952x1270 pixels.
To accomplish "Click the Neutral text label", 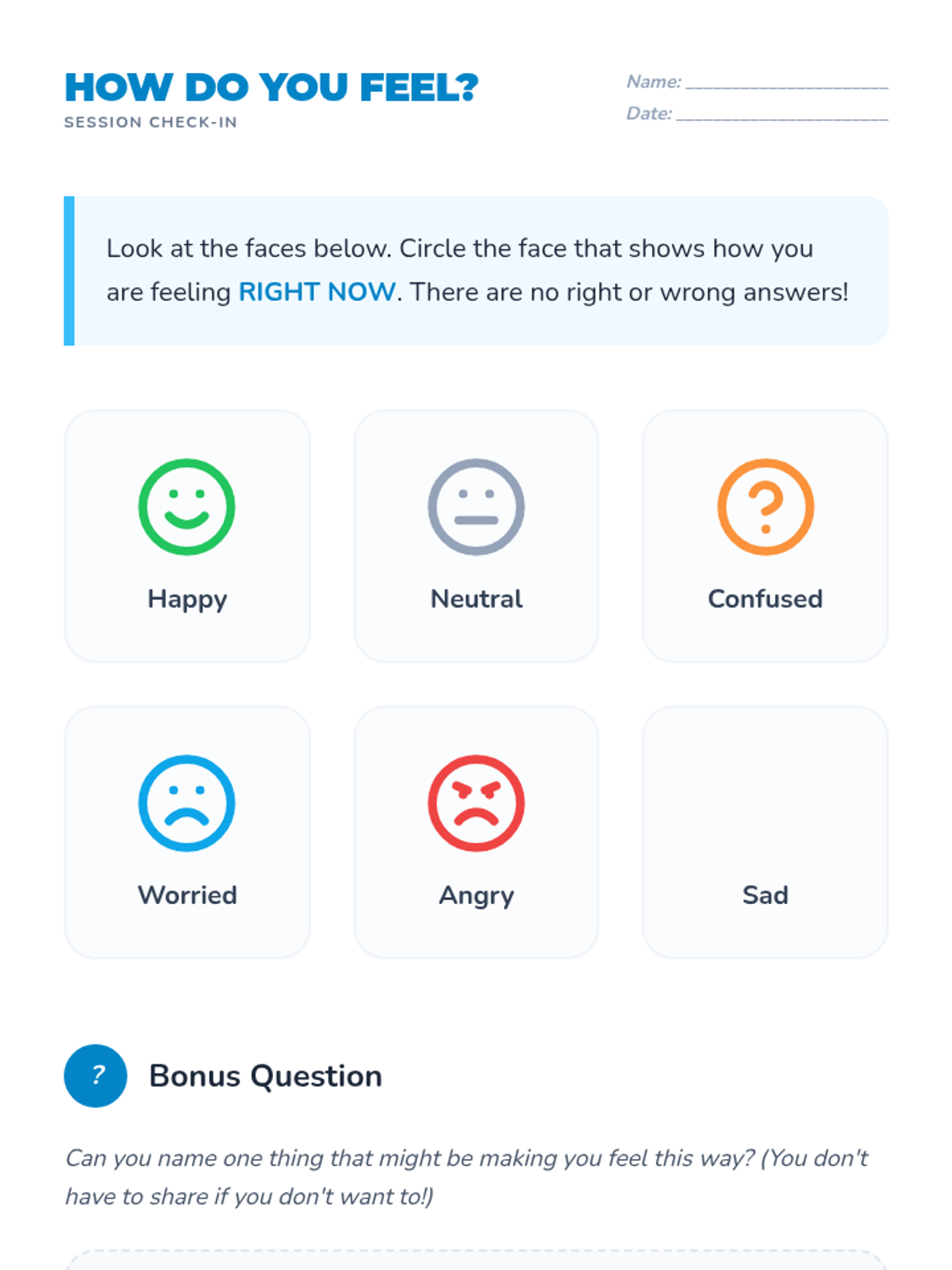I will [x=476, y=598].
